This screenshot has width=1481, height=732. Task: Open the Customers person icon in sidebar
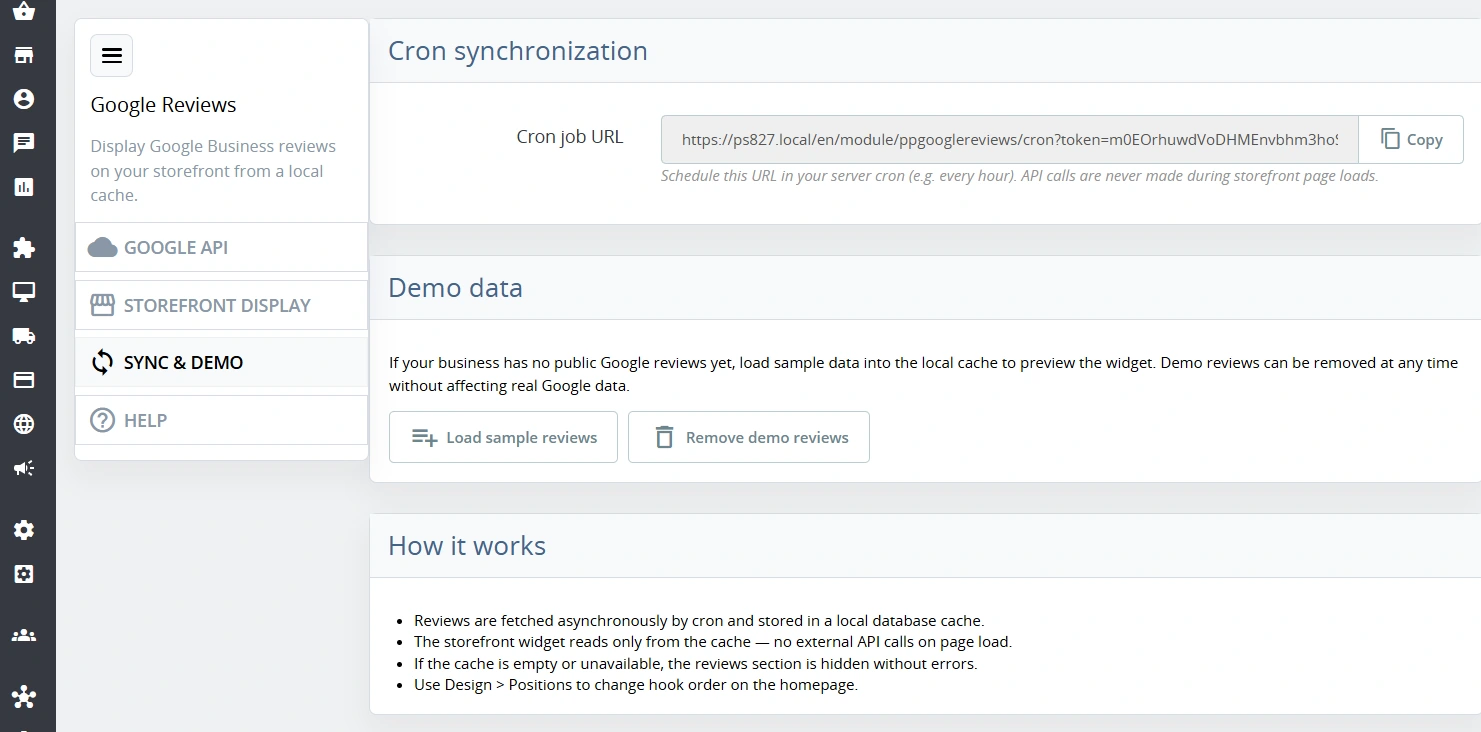(24, 99)
